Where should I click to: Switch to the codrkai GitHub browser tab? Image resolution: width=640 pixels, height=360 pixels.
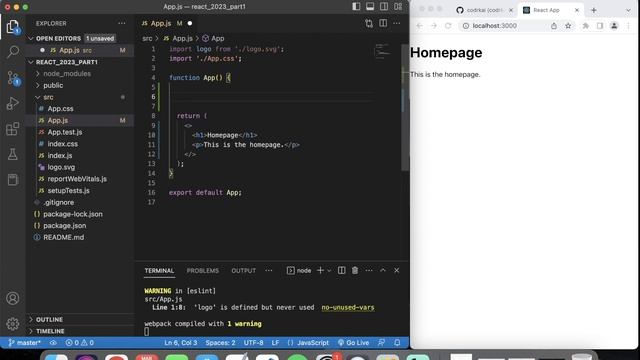(x=484, y=10)
